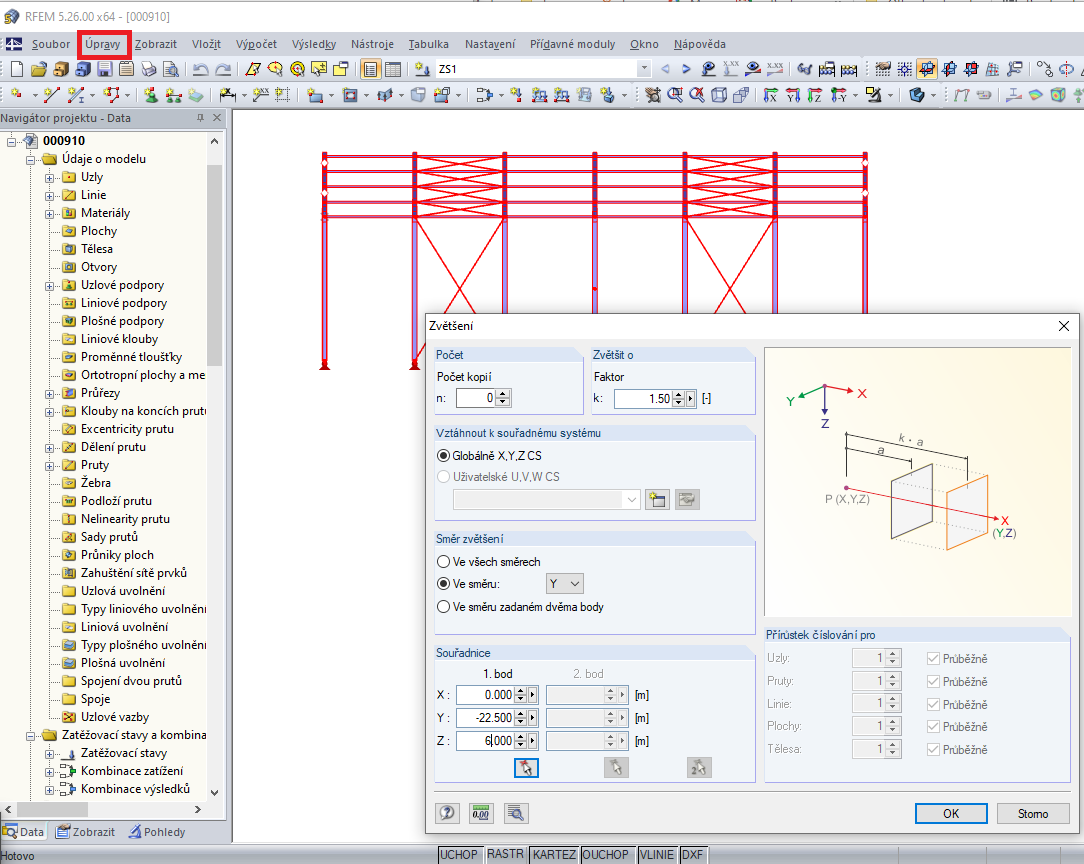Click the magnifier list icon in dialog
Screen dimensions: 1084x864
coord(516,814)
